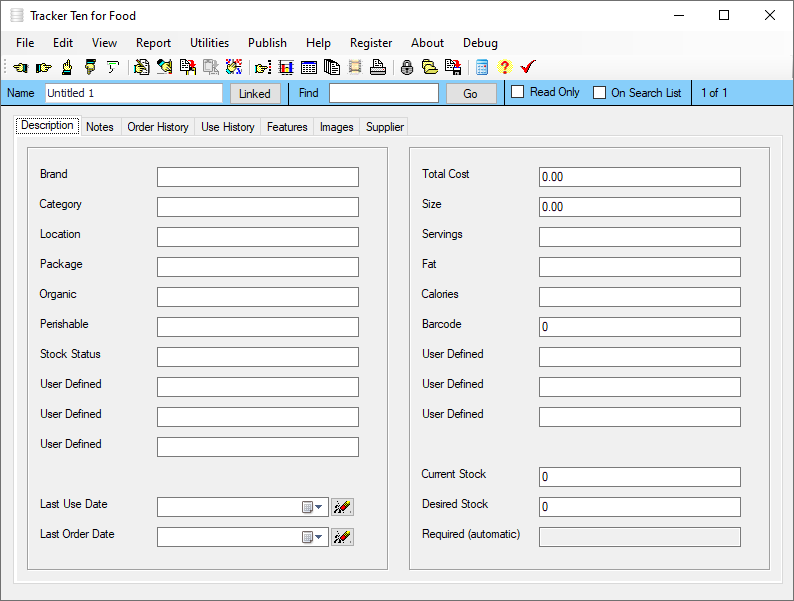Open the Report menu

click(153, 43)
